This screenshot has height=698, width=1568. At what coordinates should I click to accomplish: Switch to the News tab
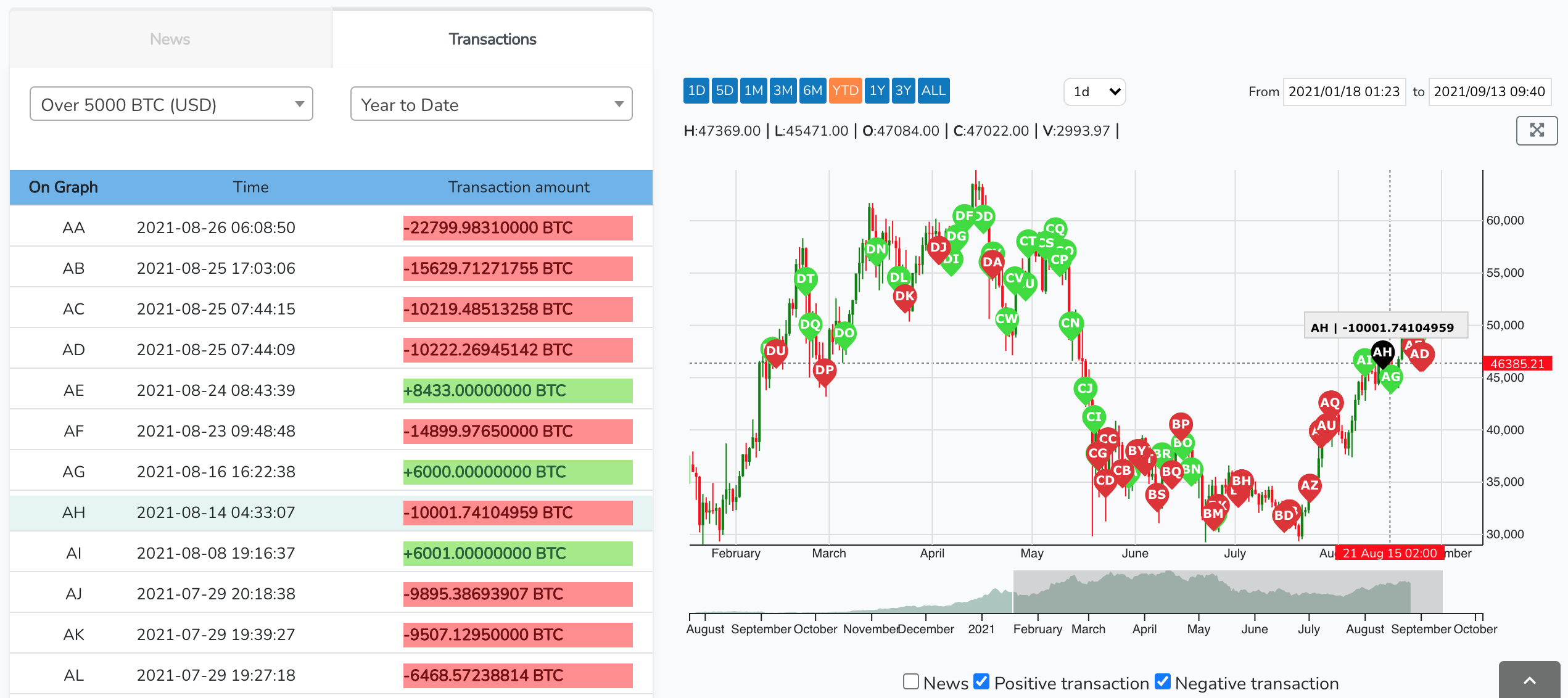click(x=170, y=39)
